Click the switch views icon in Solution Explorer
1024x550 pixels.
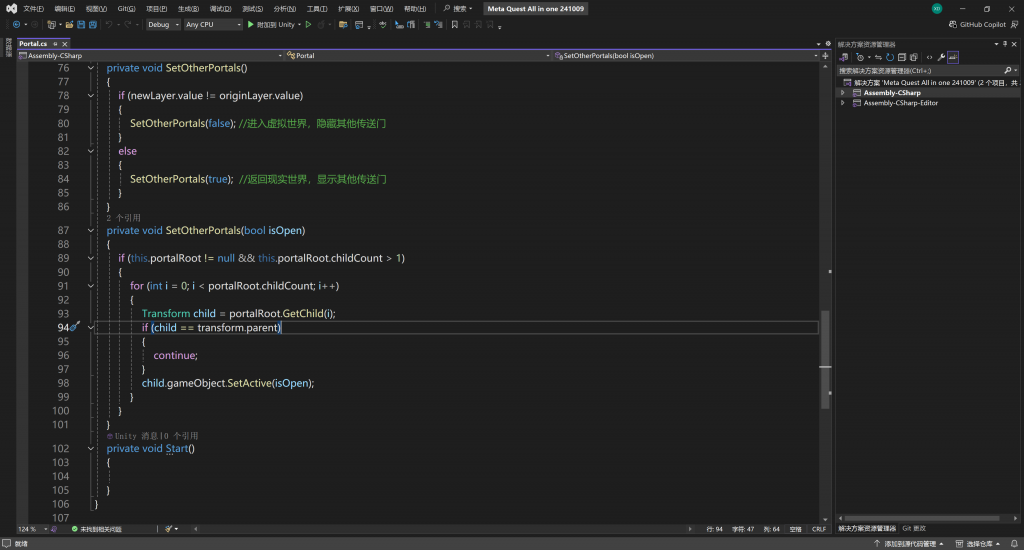pos(844,57)
